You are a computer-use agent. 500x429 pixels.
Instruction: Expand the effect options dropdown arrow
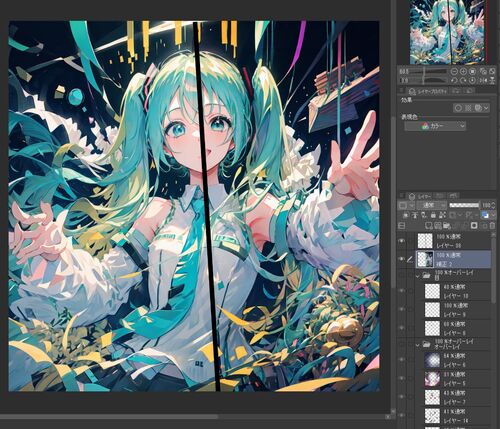click(x=486, y=108)
